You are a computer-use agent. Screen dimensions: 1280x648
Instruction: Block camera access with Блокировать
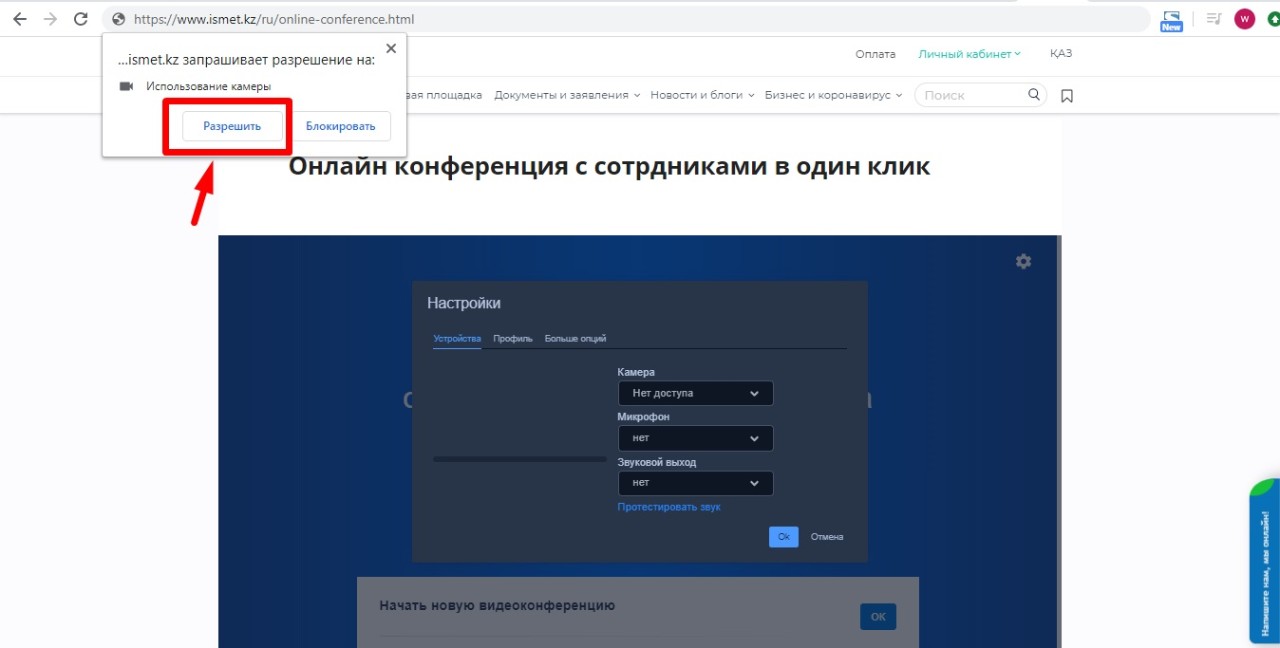pos(340,126)
